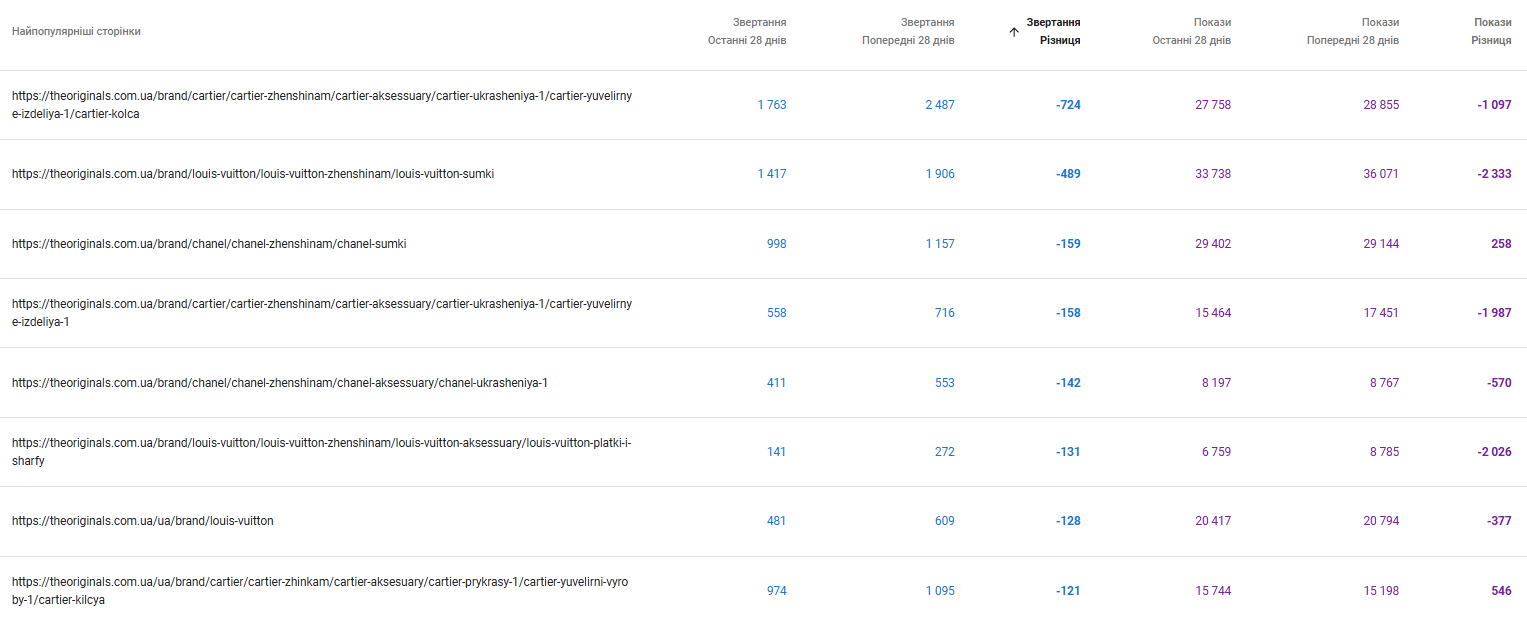Sort by Покази Останні 28 днів column

pos(1191,31)
